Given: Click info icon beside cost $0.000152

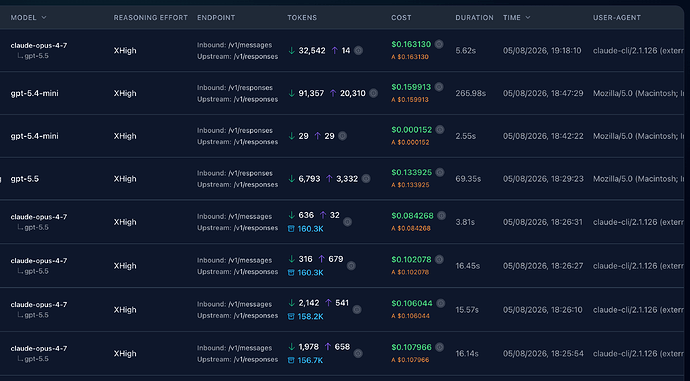Looking at the screenshot, I should click(x=440, y=129).
